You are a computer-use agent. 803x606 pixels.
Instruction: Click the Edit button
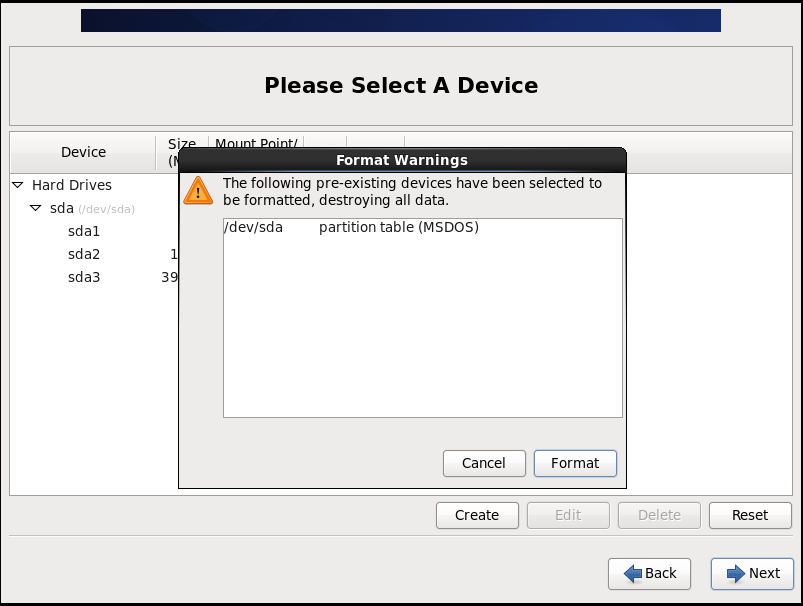[568, 515]
